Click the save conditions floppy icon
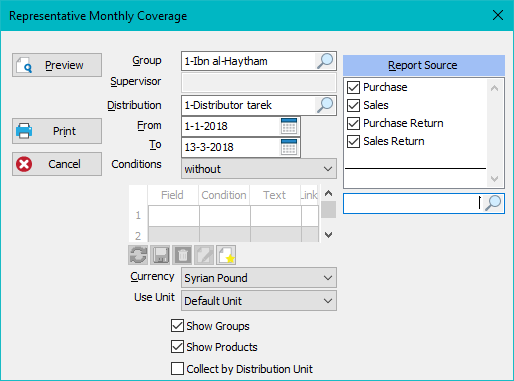Image resolution: width=514 pixels, height=381 pixels. [x=160, y=255]
